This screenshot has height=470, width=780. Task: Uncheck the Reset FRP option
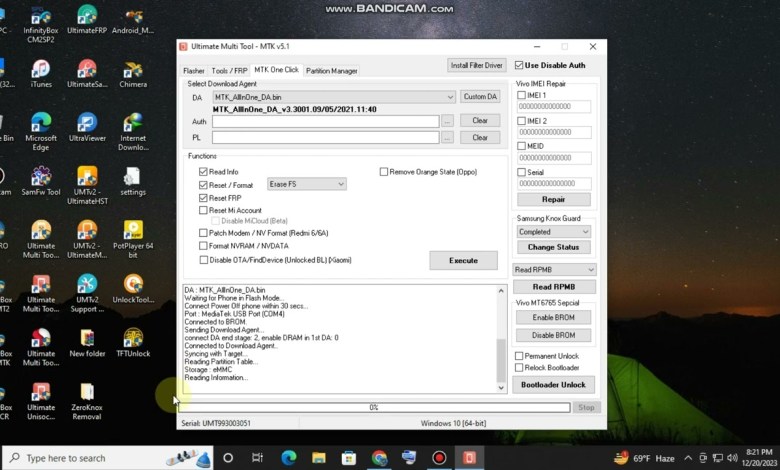coord(203,198)
